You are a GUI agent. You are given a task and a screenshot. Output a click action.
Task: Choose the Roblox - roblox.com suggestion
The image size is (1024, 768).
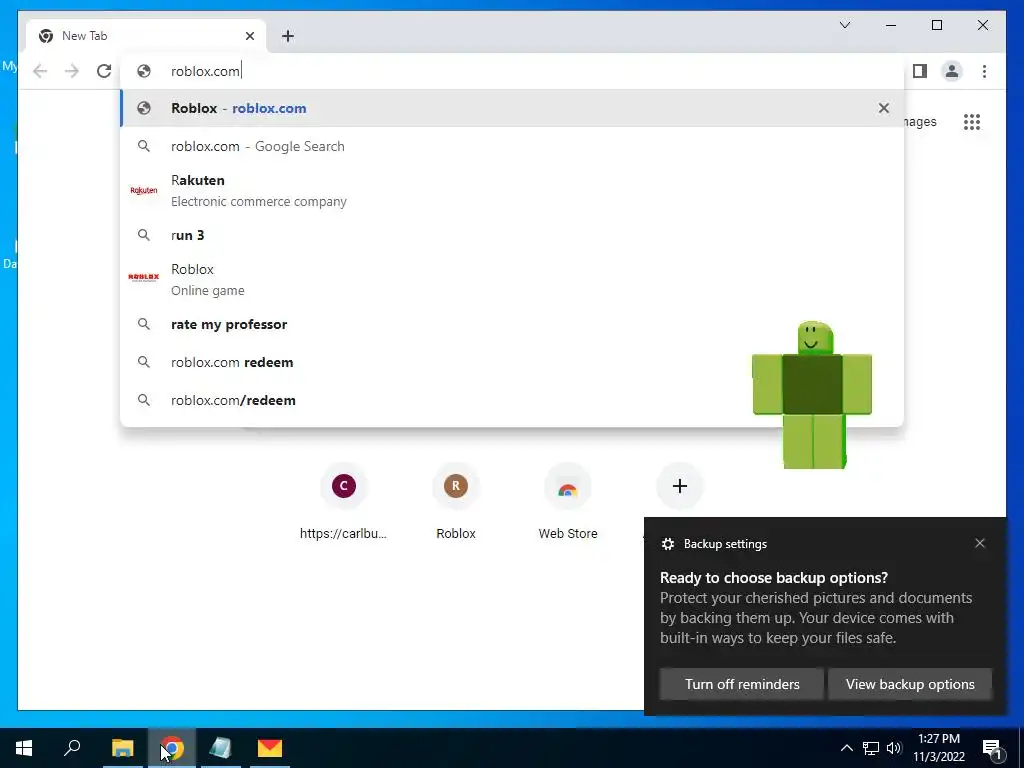coord(512,108)
